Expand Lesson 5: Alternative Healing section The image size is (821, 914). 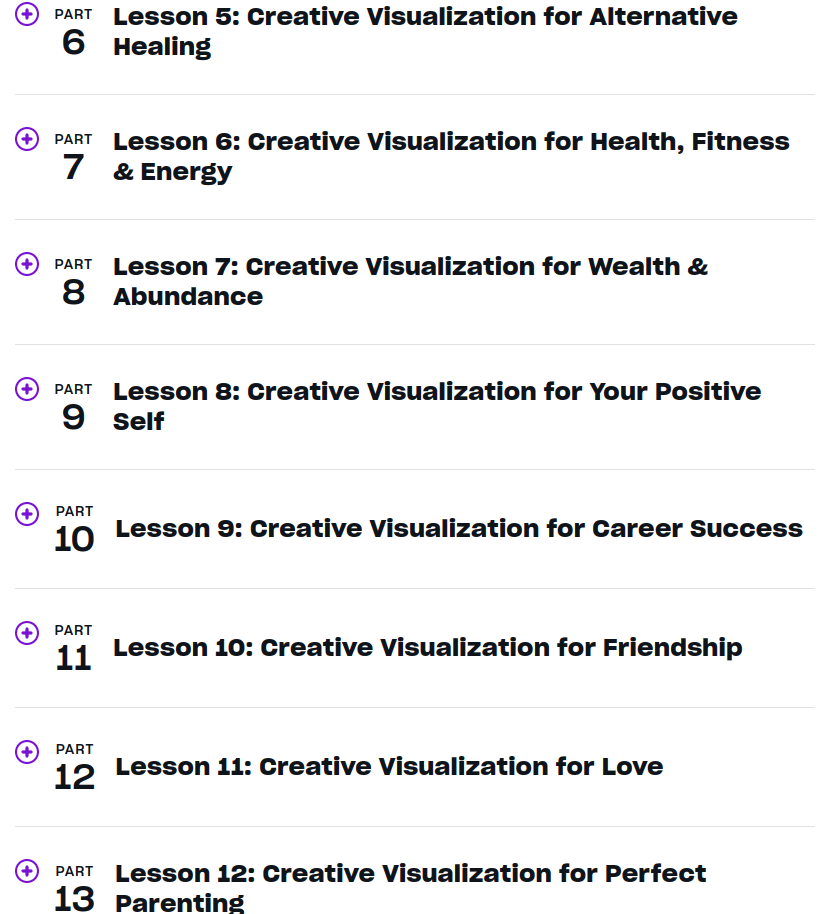tap(425, 31)
